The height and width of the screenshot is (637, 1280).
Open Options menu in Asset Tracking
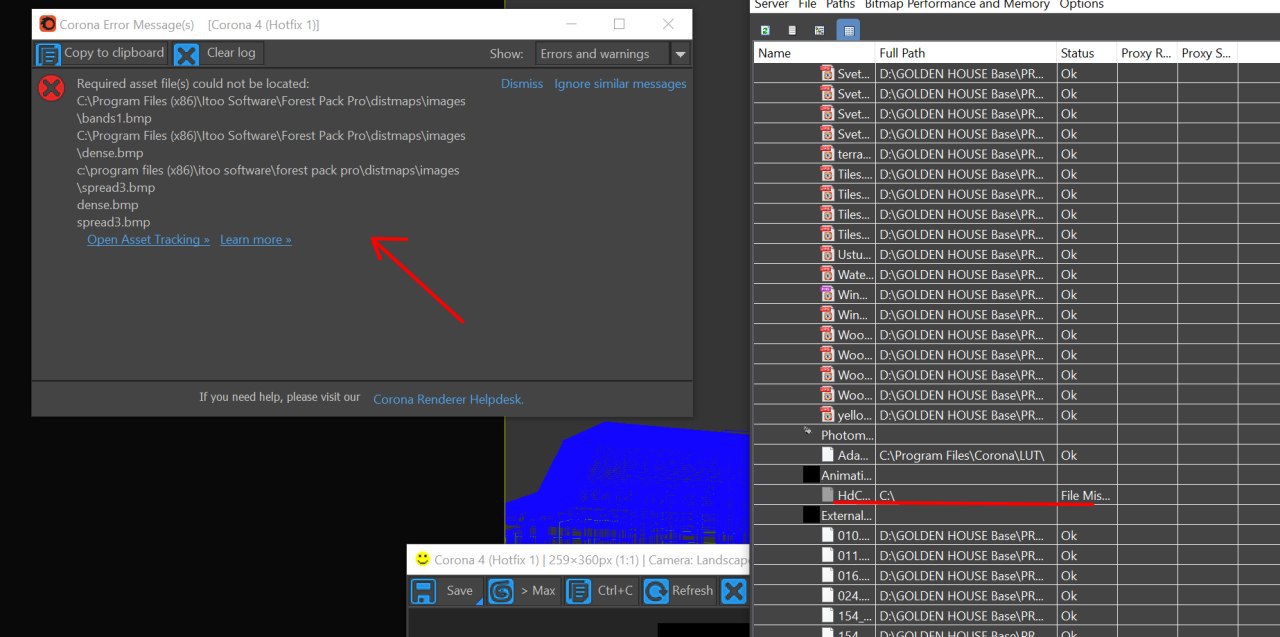[1081, 5]
